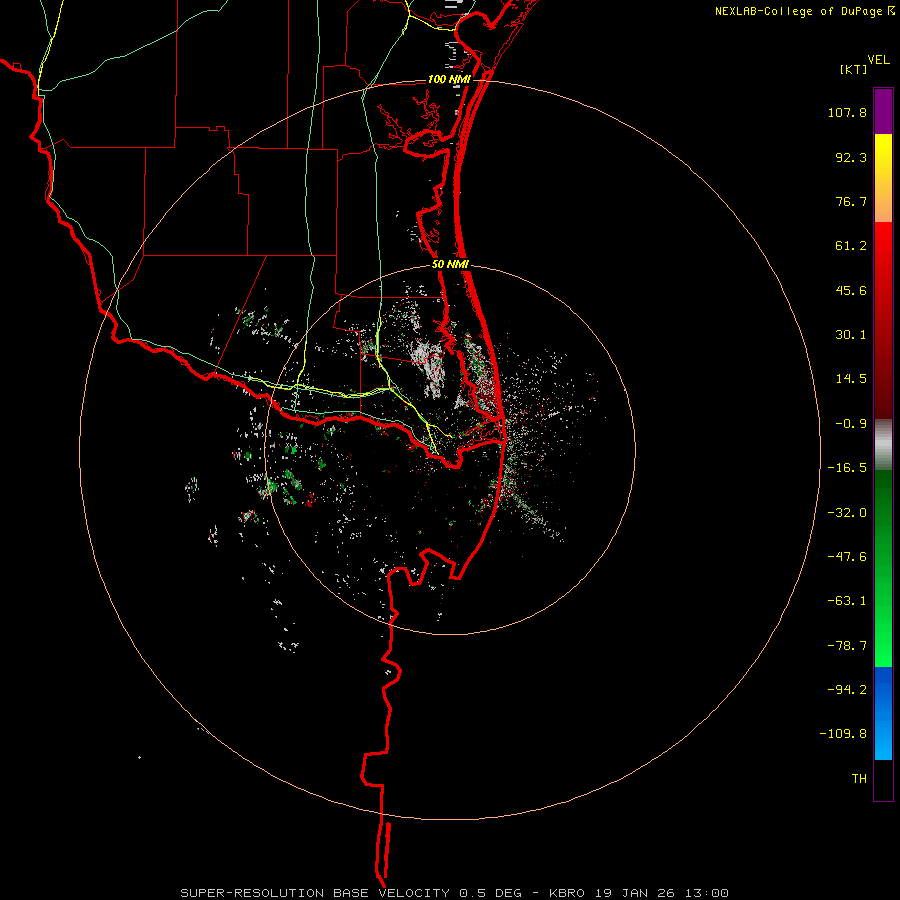Click the -32.0 velocity scale value

847,513
